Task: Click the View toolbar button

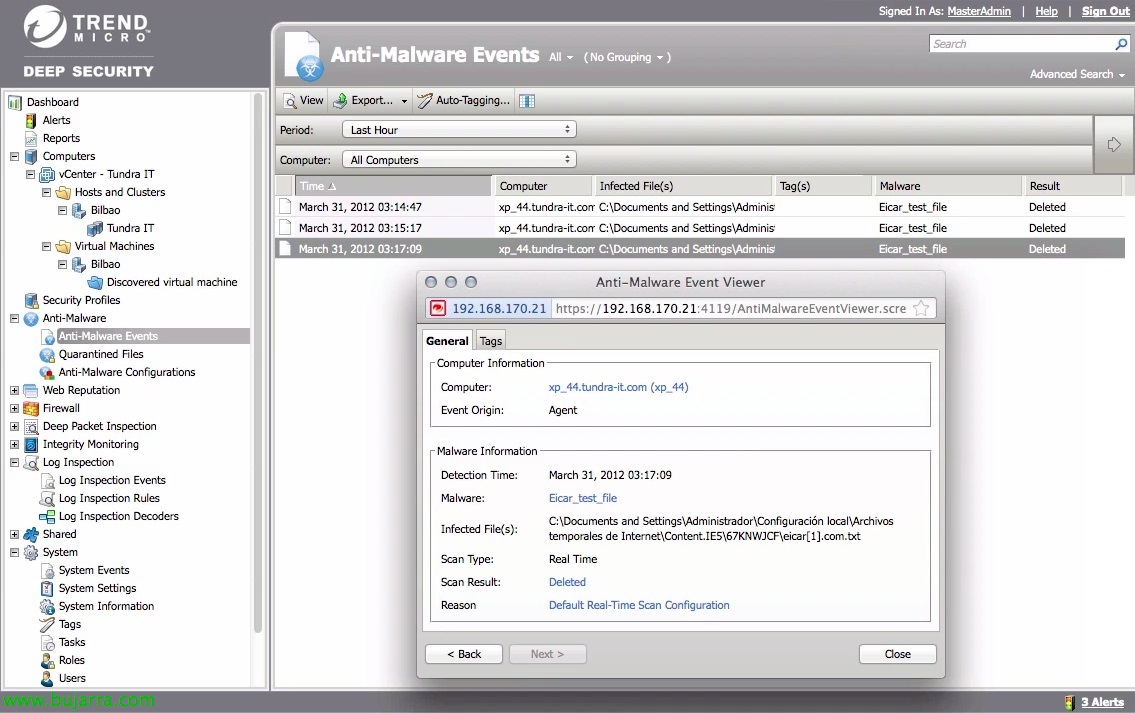Action: tap(303, 101)
